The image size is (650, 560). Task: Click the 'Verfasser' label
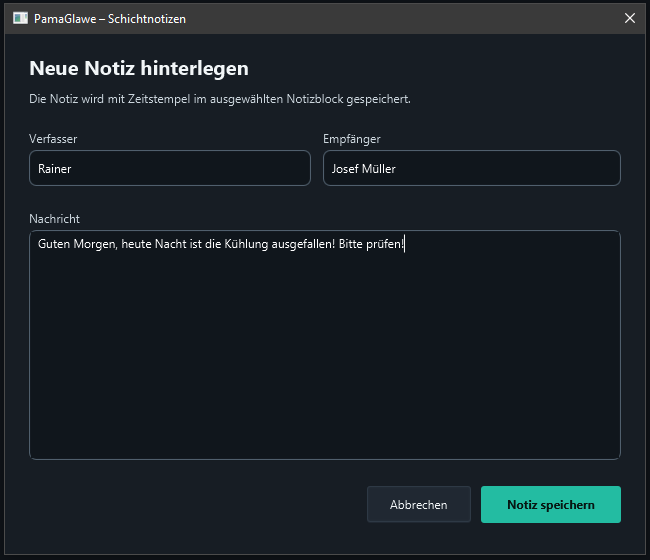tap(53, 139)
